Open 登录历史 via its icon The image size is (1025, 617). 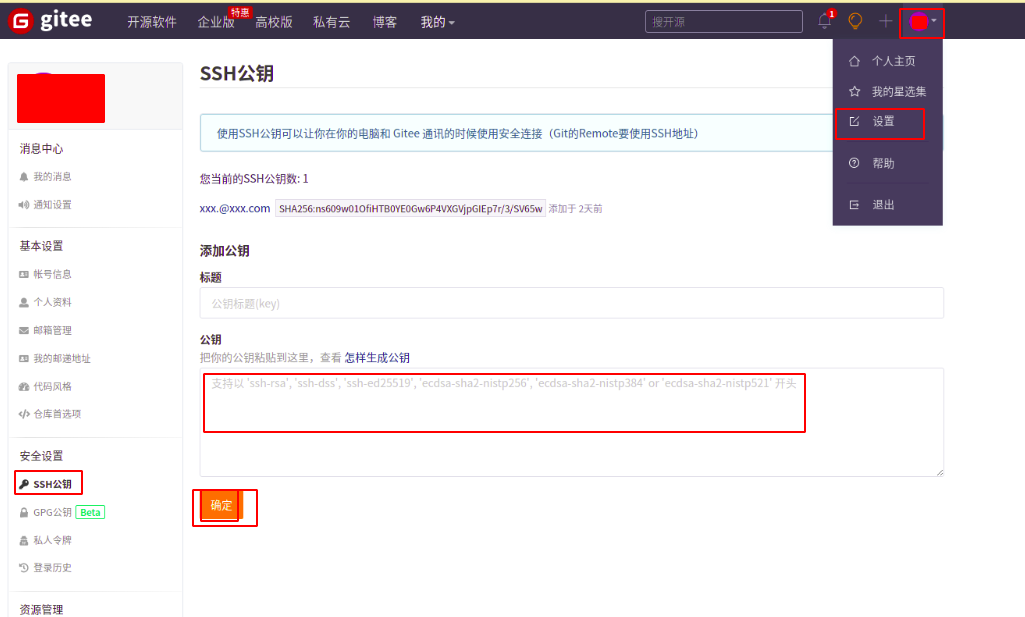tap(22, 568)
